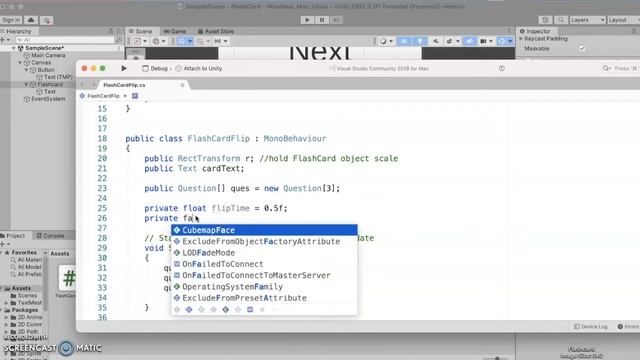Select Scenes folder in Project panel
640x360 pixels.
click(x=24, y=295)
